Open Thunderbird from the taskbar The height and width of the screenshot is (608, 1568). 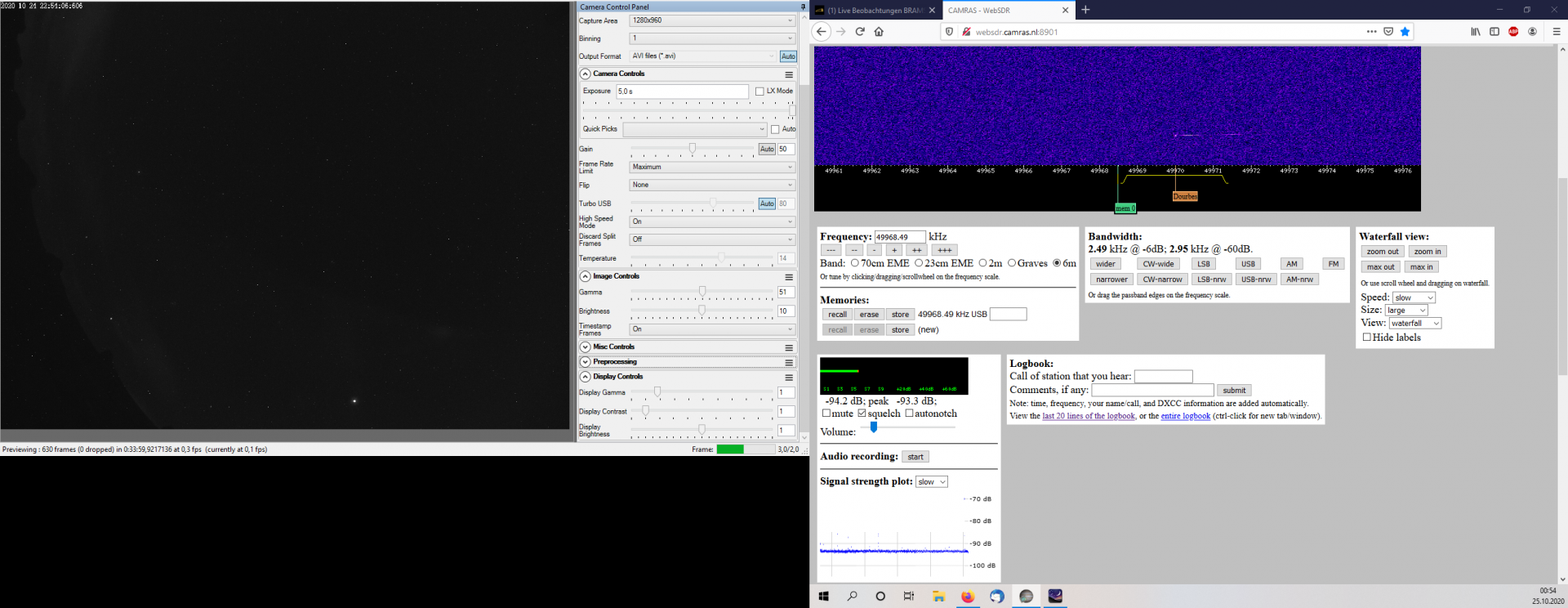[x=996, y=597]
